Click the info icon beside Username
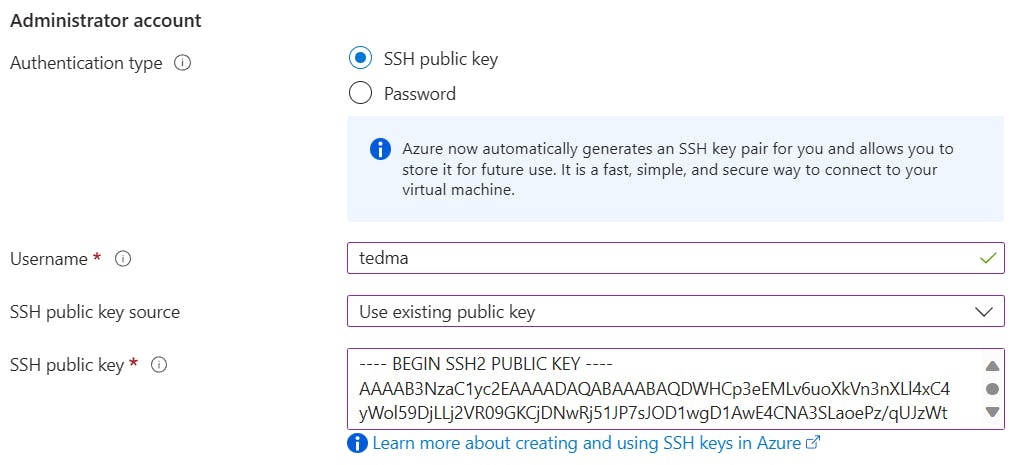The height and width of the screenshot is (465, 1020). [x=123, y=259]
